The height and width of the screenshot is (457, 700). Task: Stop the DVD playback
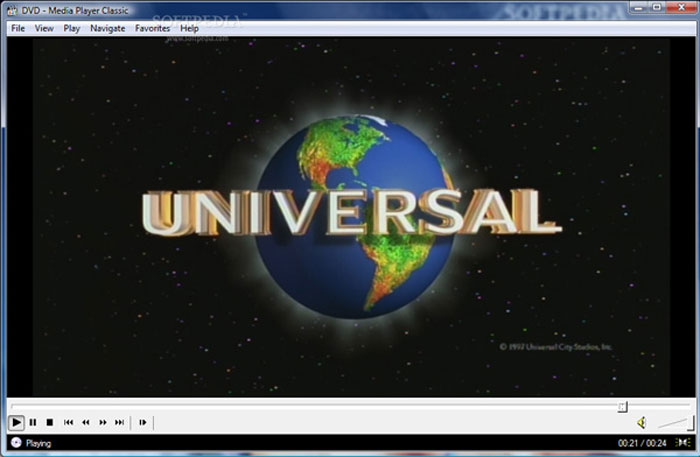(50, 422)
